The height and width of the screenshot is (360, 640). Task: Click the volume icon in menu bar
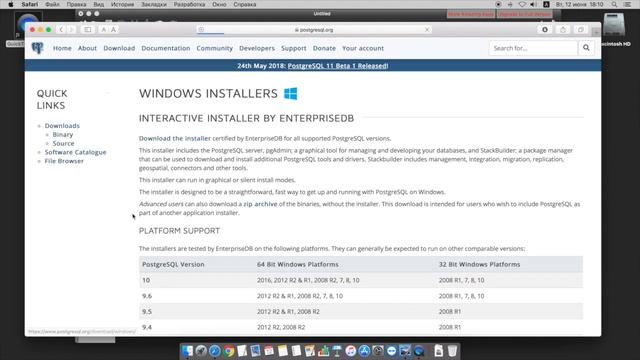[x=533, y=4]
